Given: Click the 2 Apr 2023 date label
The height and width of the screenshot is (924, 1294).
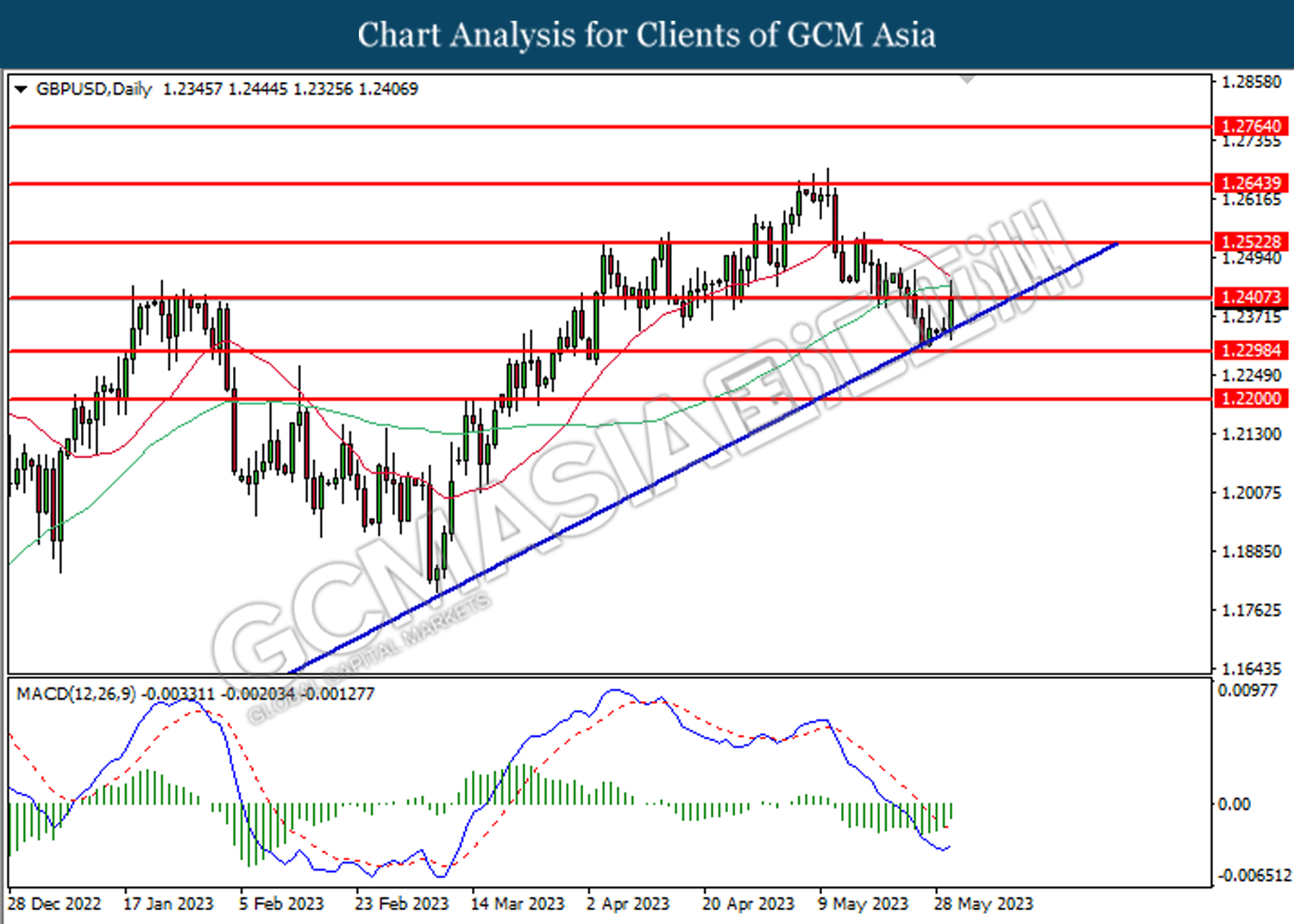Looking at the screenshot, I should click(628, 903).
